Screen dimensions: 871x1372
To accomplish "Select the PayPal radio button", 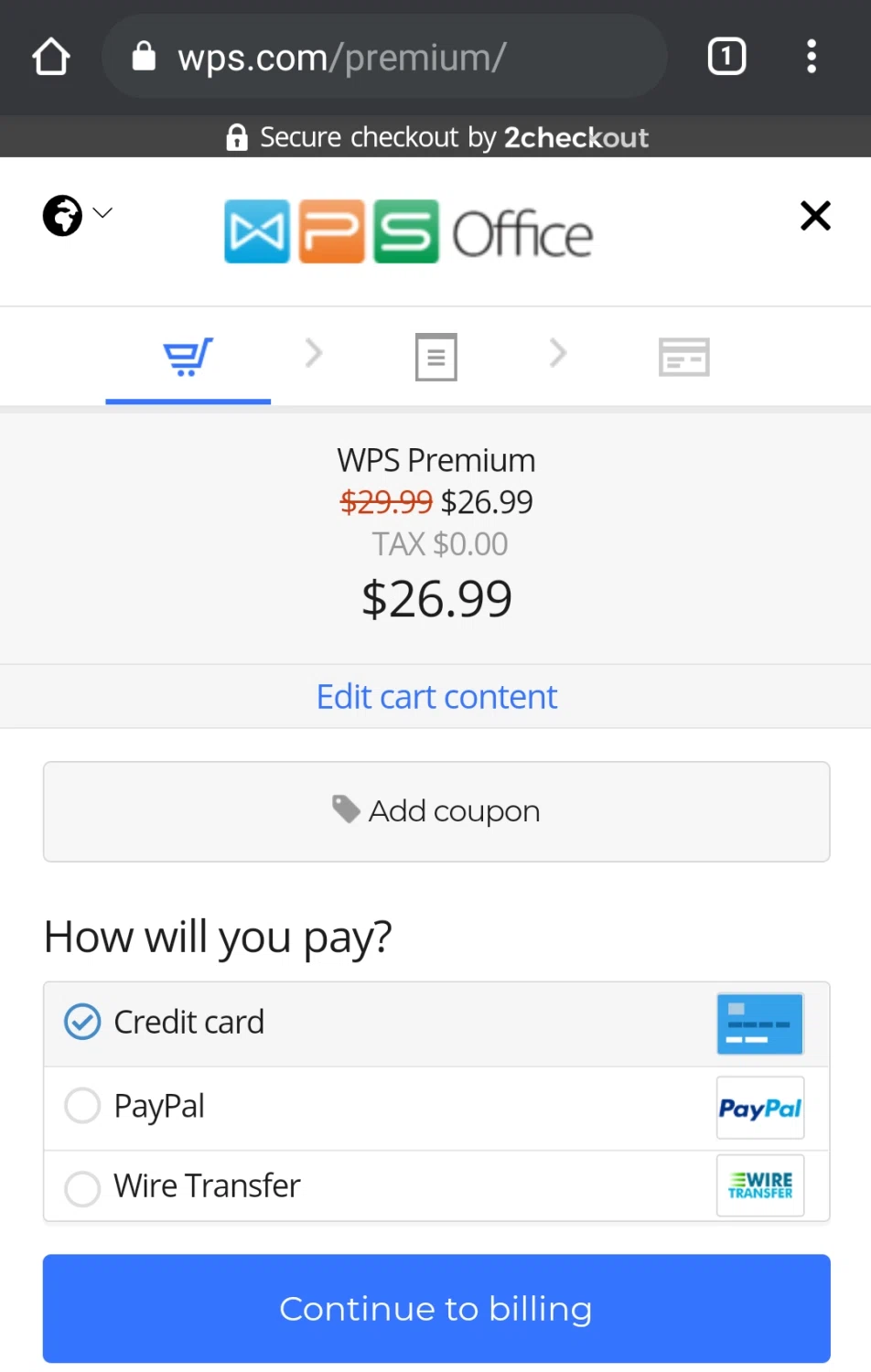I will pos(82,1106).
